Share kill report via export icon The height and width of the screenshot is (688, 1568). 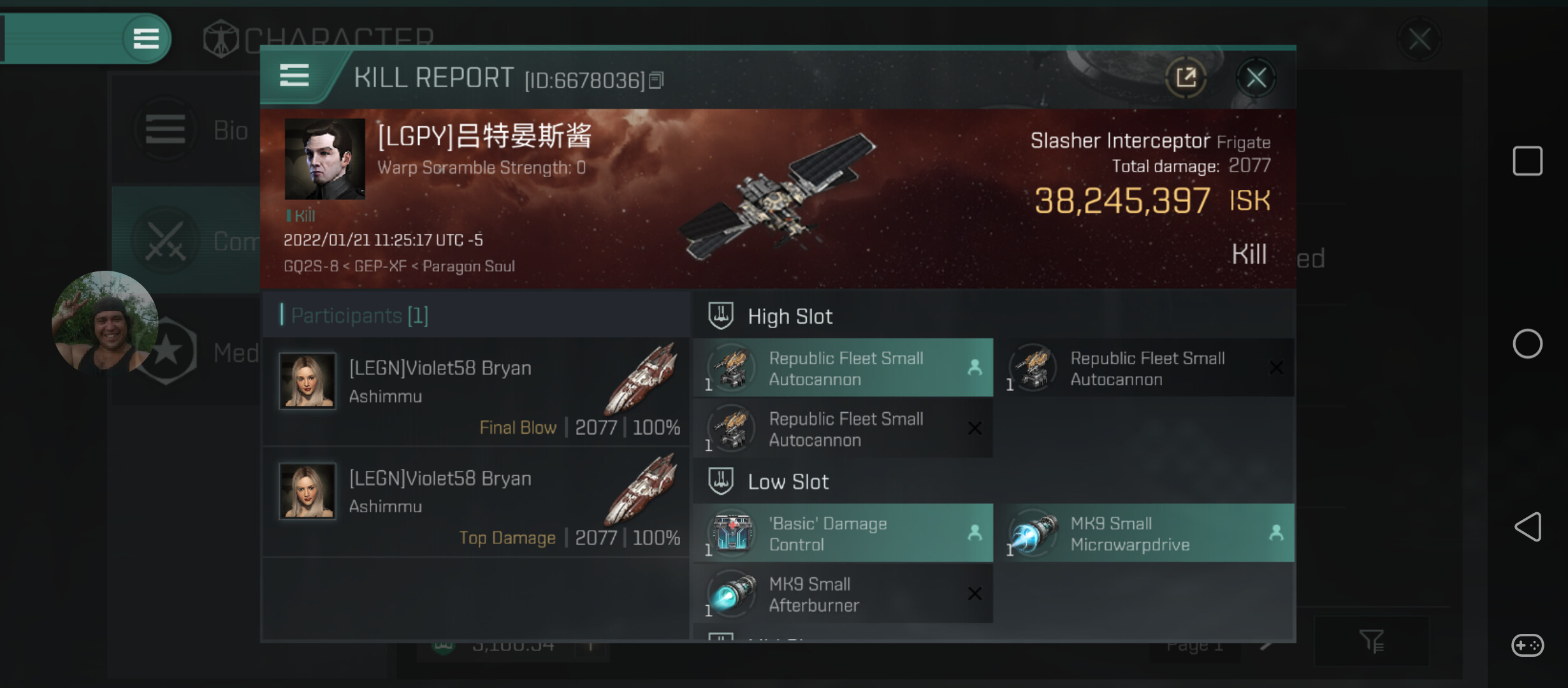tap(1186, 78)
